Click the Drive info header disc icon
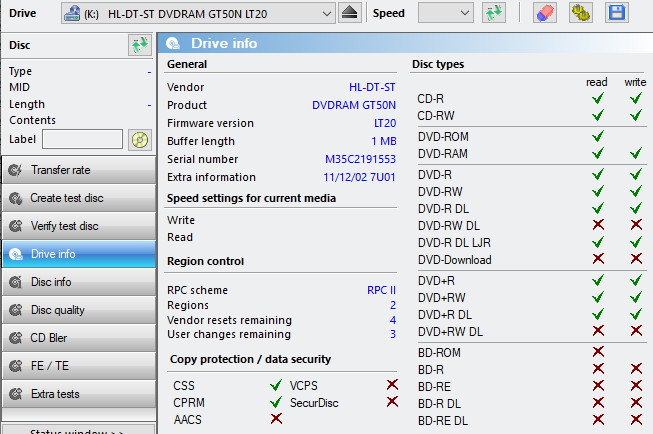 tap(173, 43)
